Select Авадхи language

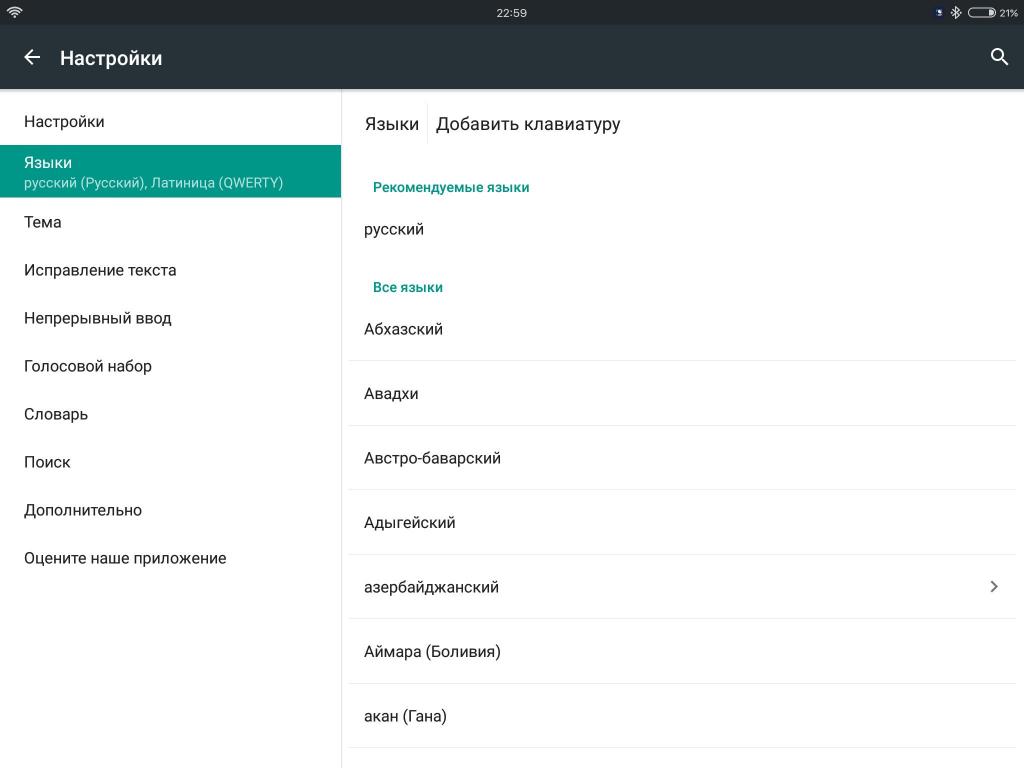coord(682,393)
